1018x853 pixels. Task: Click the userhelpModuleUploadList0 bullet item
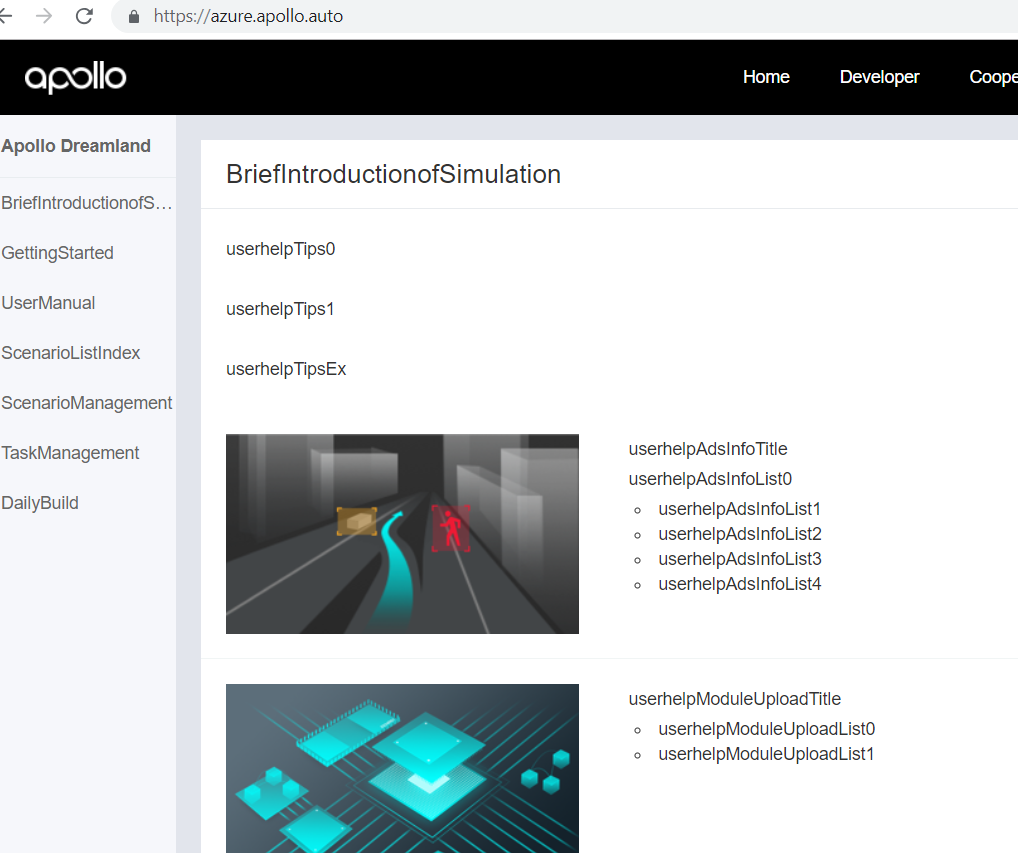coord(767,729)
